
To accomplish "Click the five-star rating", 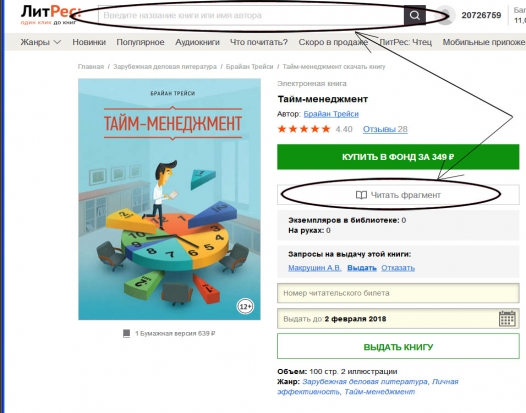I will pyautogui.click(x=304, y=129).
